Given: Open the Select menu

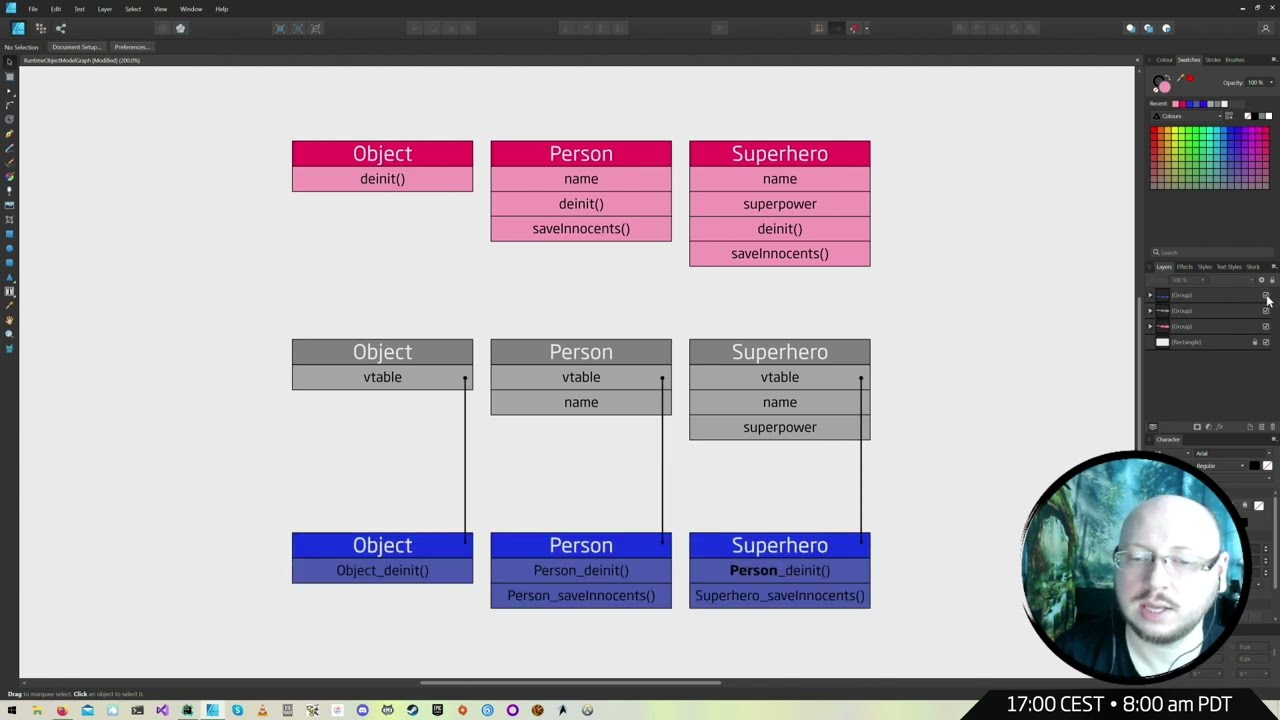Looking at the screenshot, I should point(133,9).
